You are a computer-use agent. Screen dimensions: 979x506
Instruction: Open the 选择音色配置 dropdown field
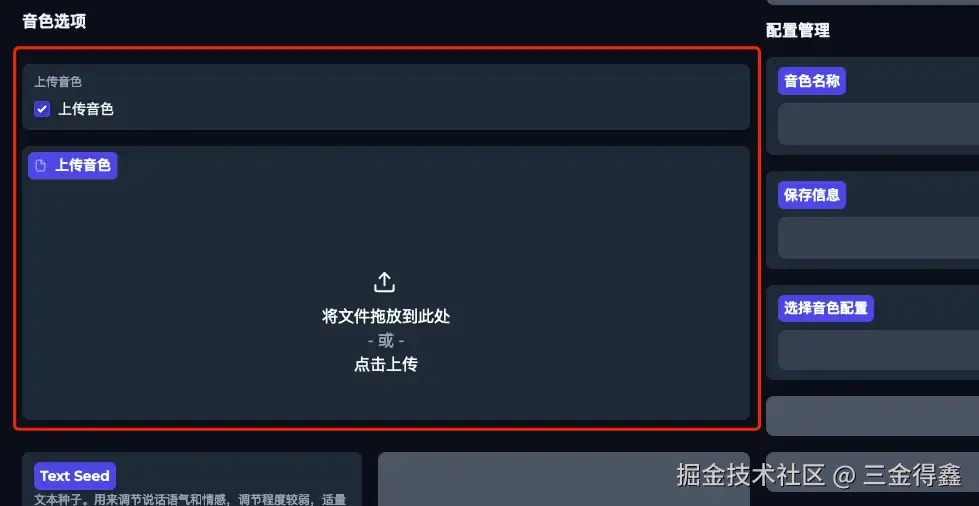click(x=878, y=350)
